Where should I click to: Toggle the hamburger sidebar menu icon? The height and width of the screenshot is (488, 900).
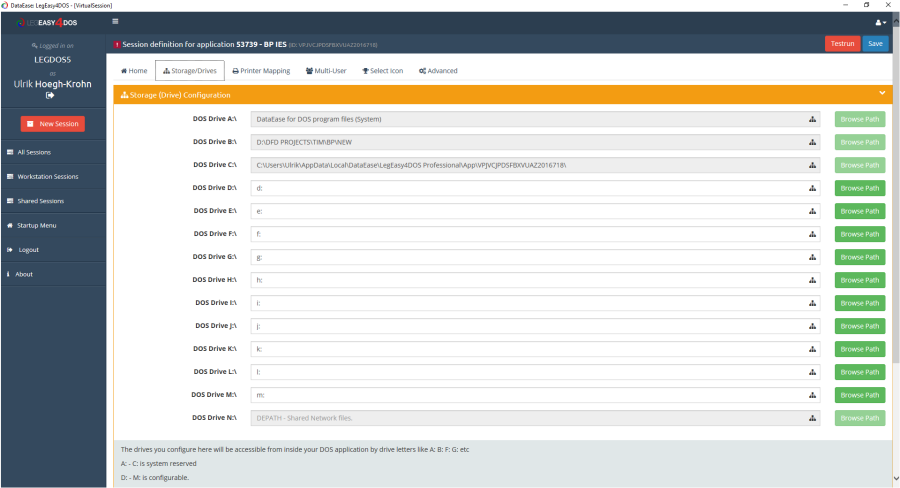coord(115,21)
